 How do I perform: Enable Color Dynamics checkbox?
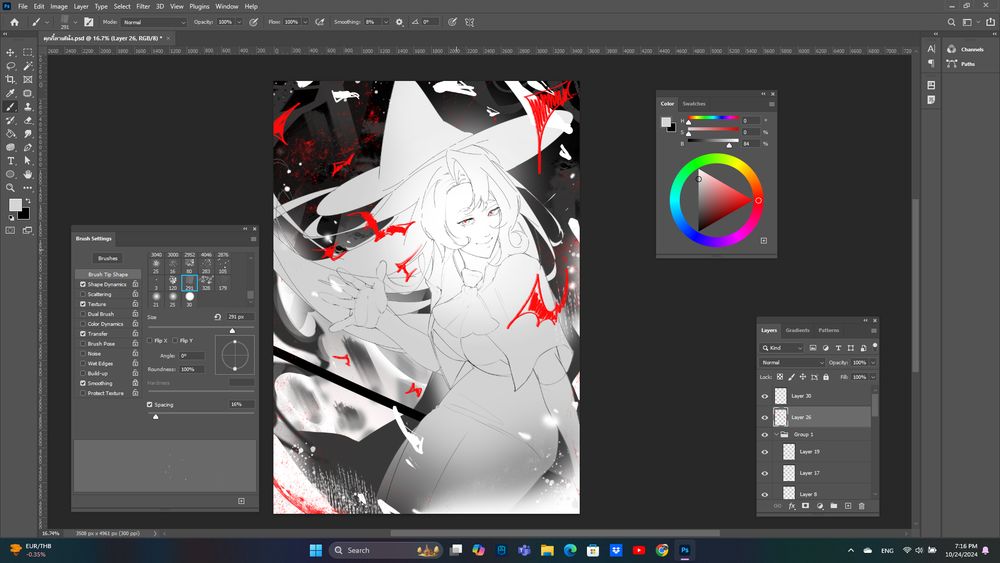tap(83, 324)
